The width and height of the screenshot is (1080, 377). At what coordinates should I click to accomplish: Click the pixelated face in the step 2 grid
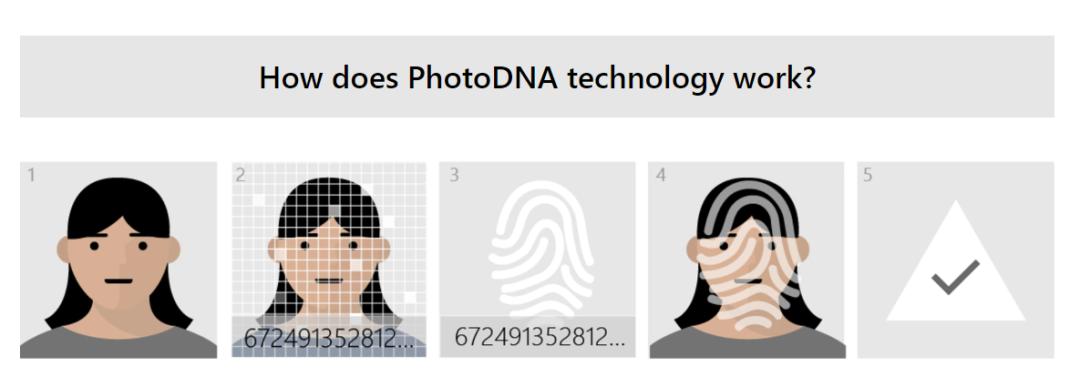[x=329, y=265]
